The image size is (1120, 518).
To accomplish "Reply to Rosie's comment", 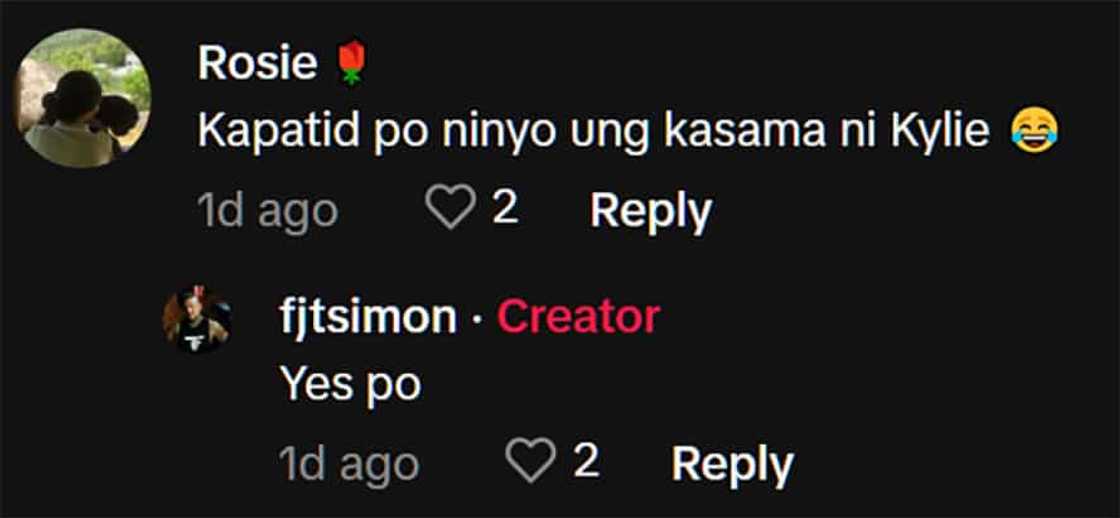I will pyautogui.click(x=651, y=211).
